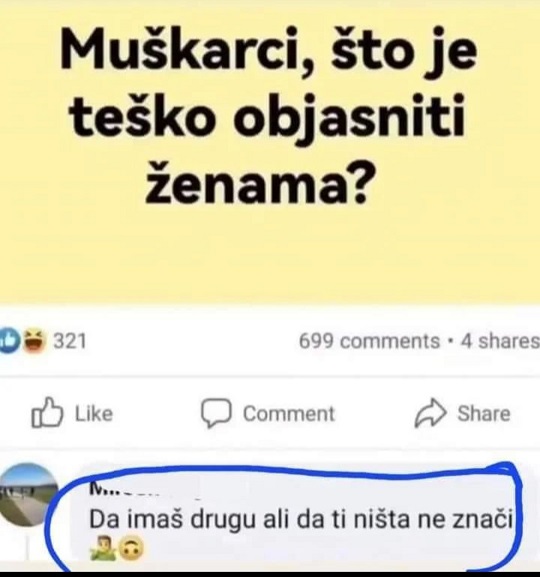Click the Share arrow icon

click(431, 413)
